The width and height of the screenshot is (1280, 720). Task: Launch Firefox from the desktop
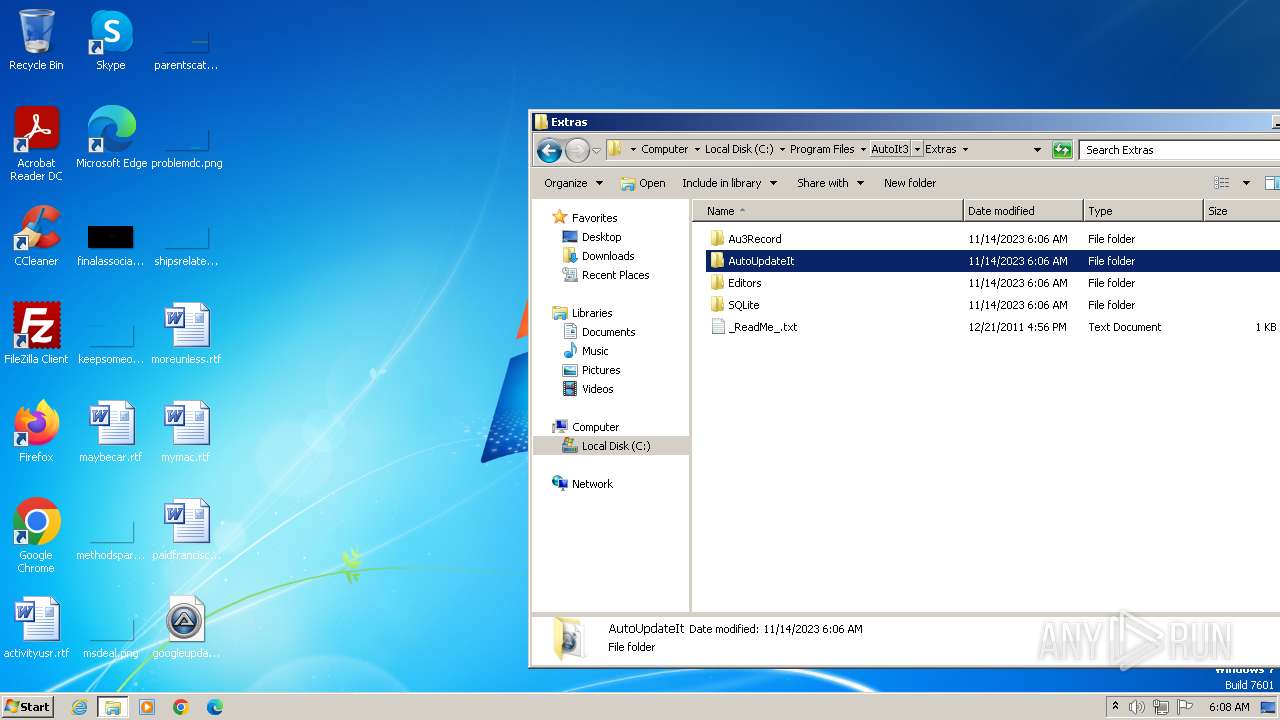click(x=36, y=431)
